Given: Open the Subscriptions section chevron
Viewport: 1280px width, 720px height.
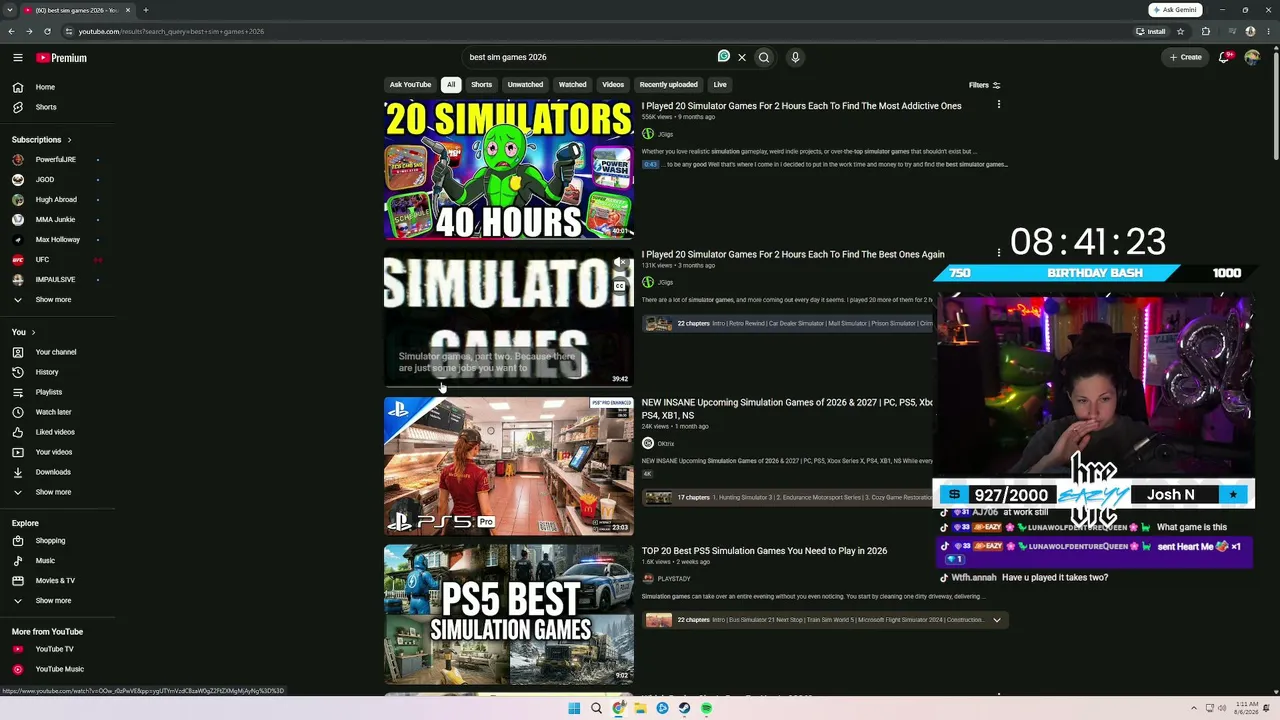Looking at the screenshot, I should click(69, 140).
